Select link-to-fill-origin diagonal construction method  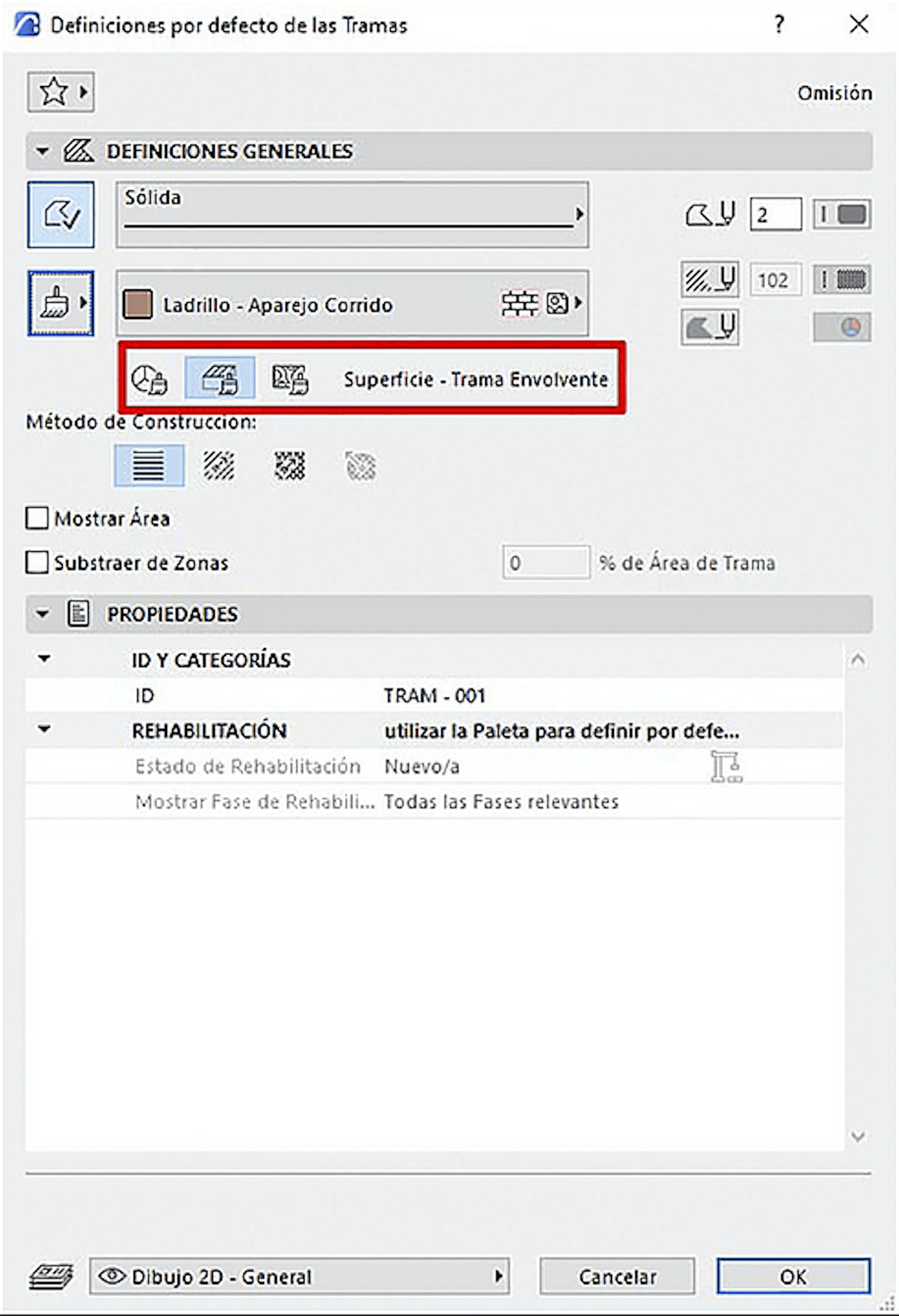[219, 466]
